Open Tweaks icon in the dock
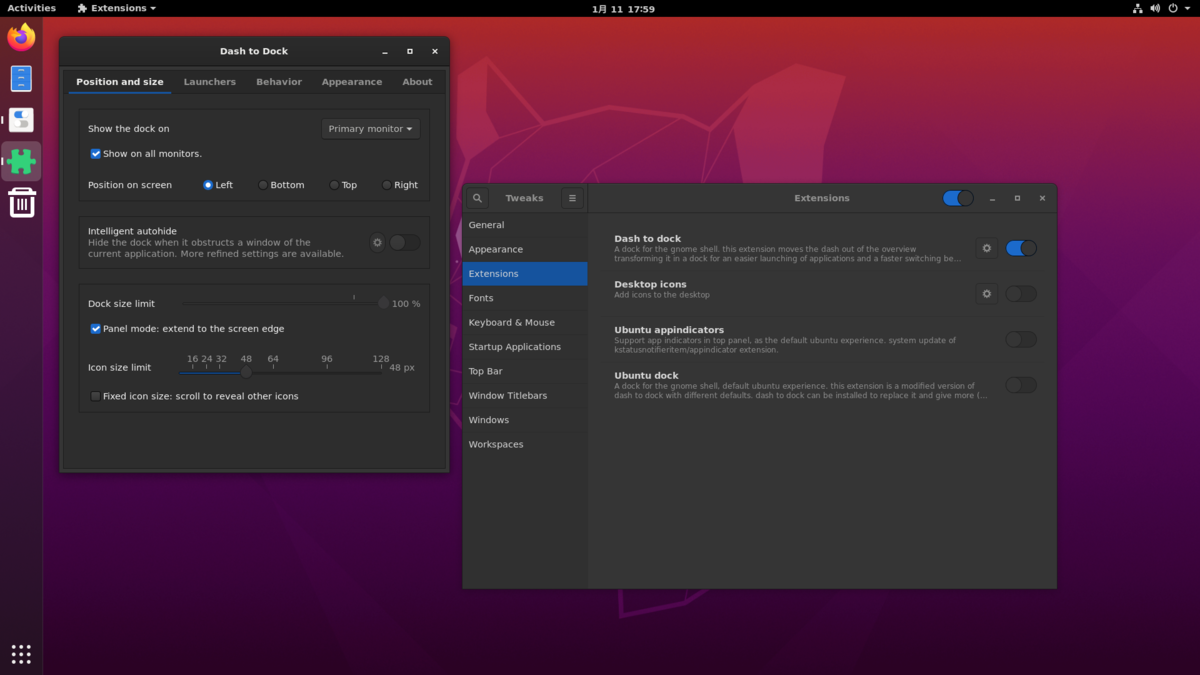Viewport: 1200px width, 675px height. coord(21,120)
